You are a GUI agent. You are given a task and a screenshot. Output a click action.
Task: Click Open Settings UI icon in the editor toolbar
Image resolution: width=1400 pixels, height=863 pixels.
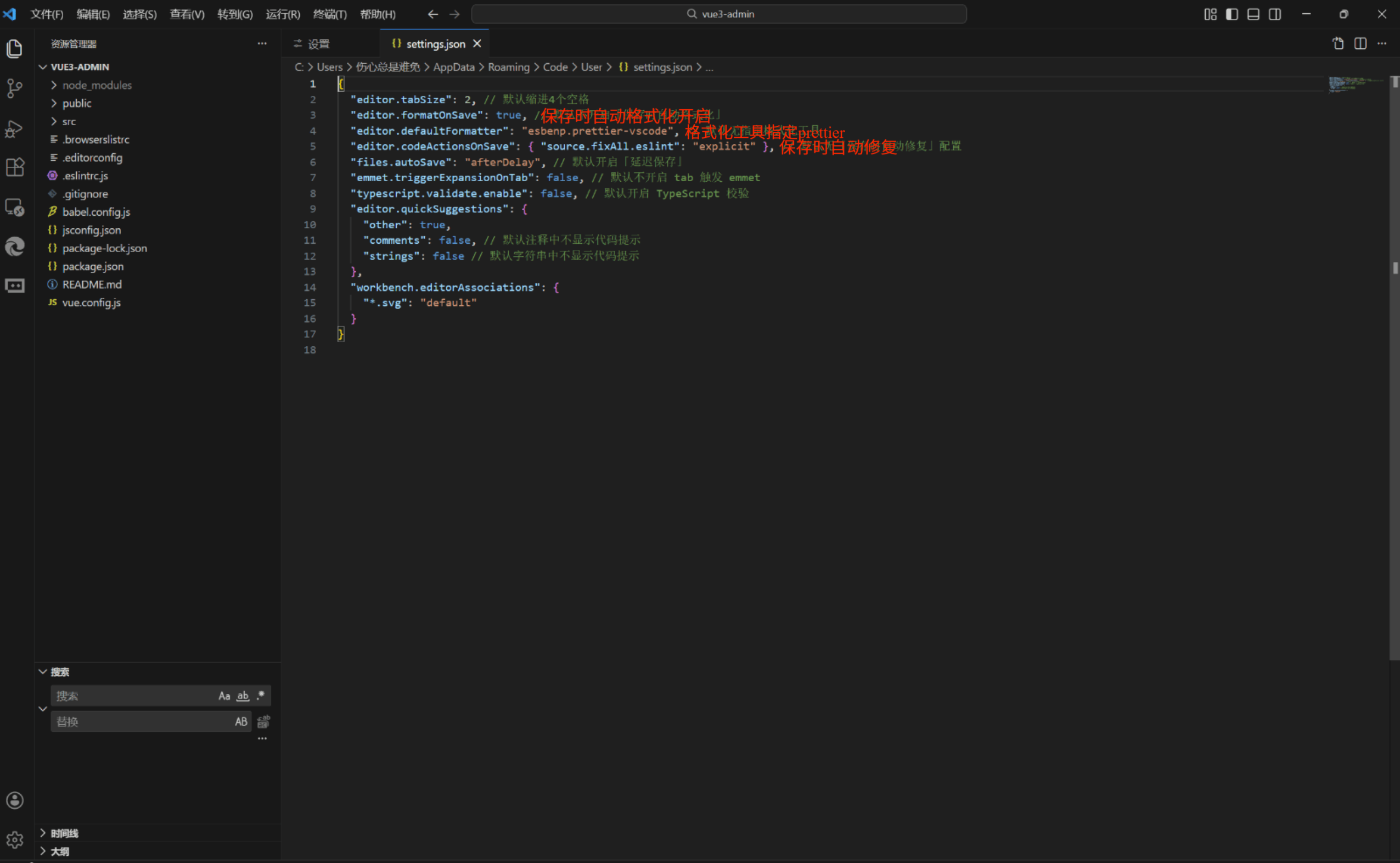pyautogui.click(x=1338, y=43)
